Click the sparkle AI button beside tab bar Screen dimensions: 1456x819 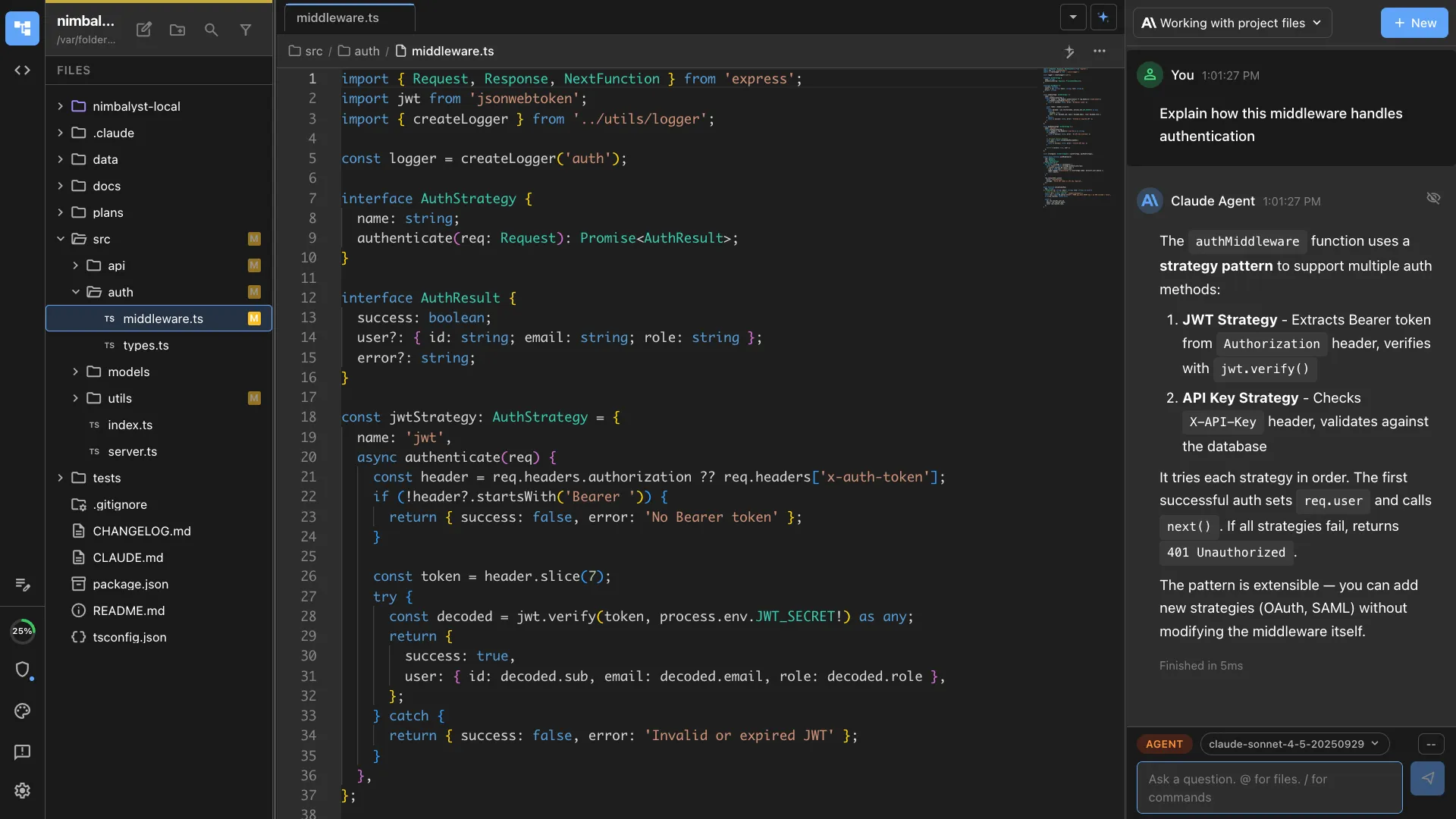tap(1103, 17)
